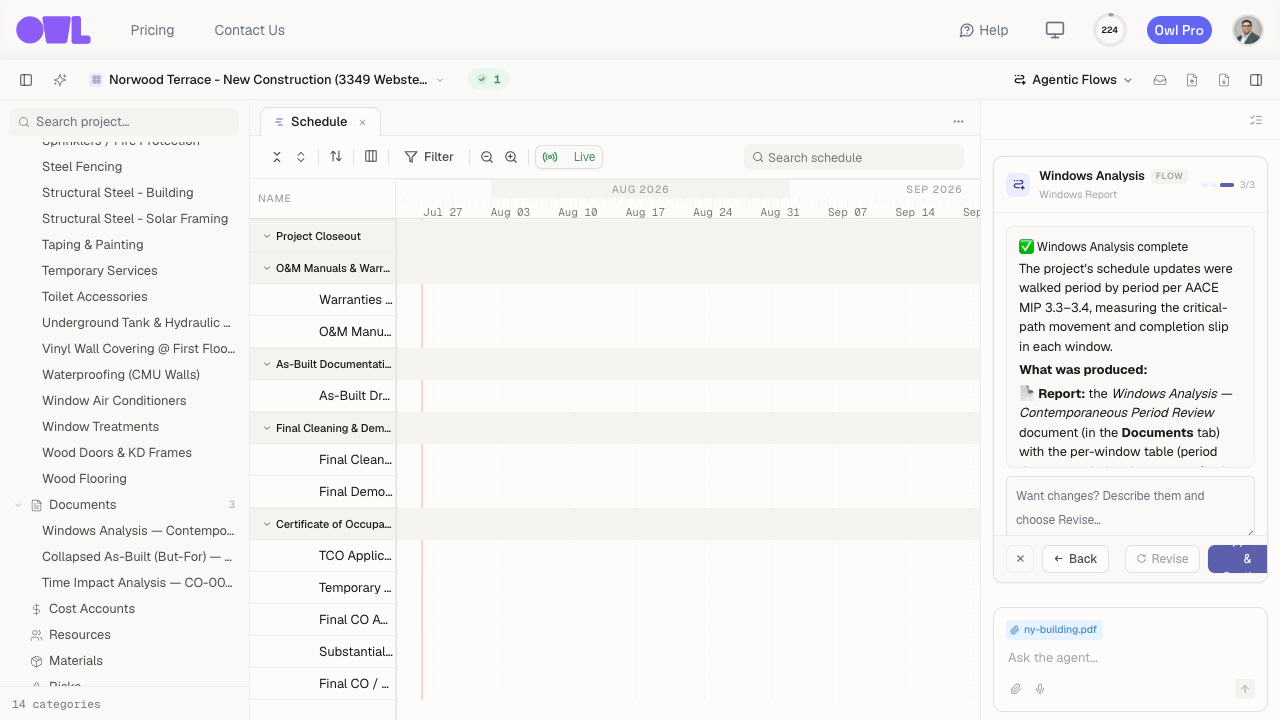Click in the Search schedule field
Viewport: 1280px width, 720px height.
854,157
